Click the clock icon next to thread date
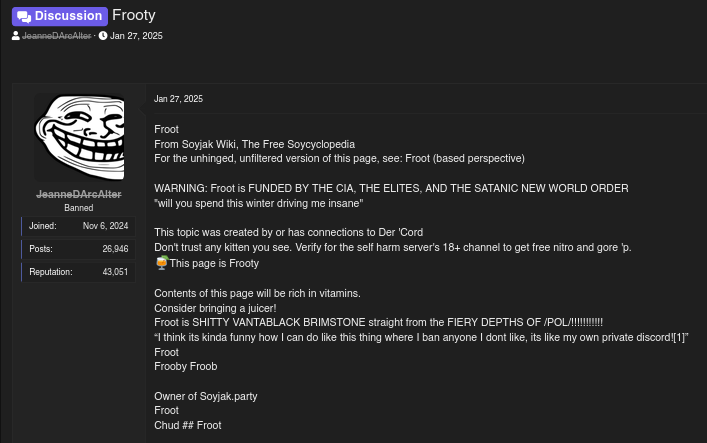 [x=103, y=36]
